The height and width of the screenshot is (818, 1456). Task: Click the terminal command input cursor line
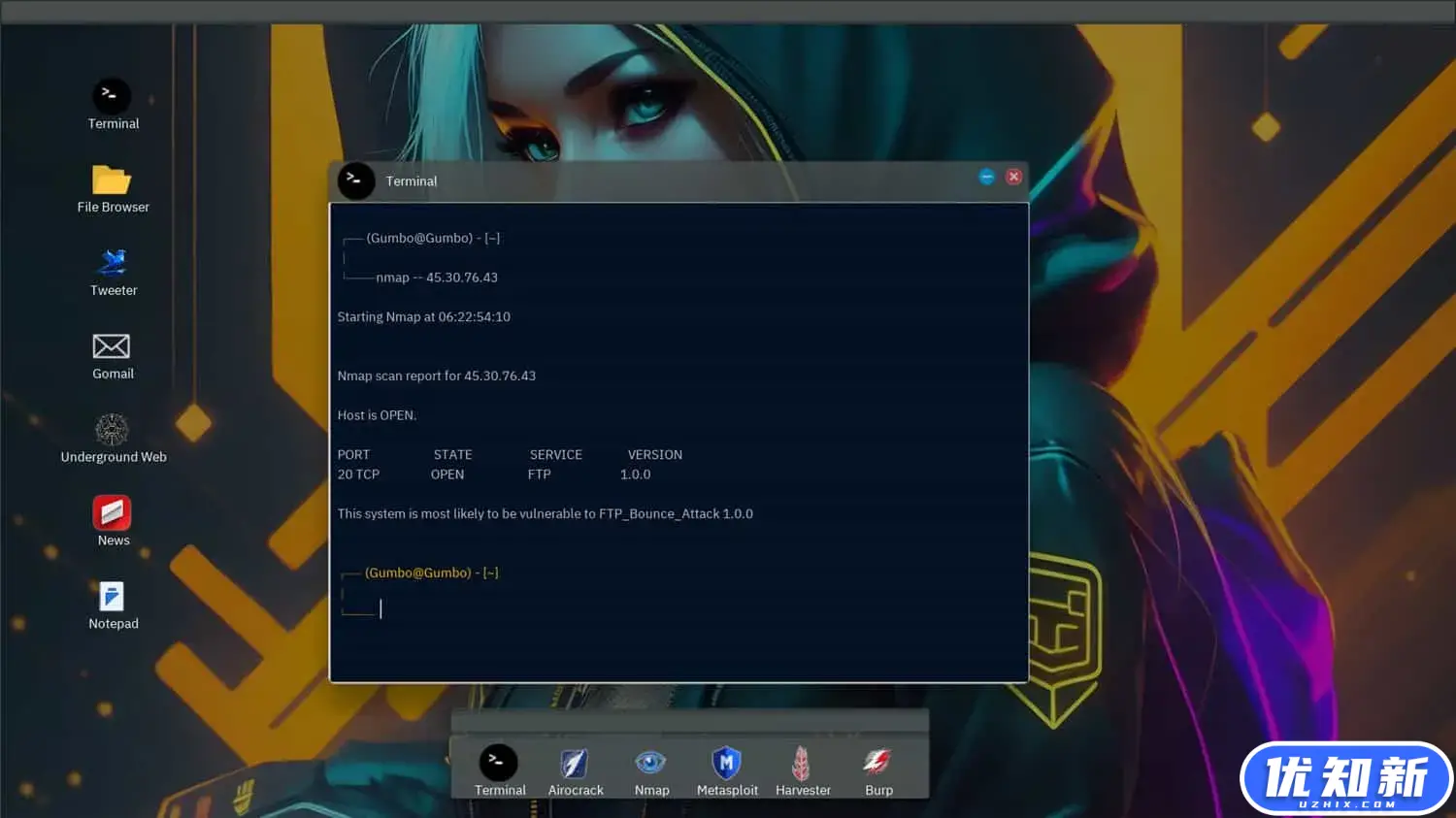point(380,608)
